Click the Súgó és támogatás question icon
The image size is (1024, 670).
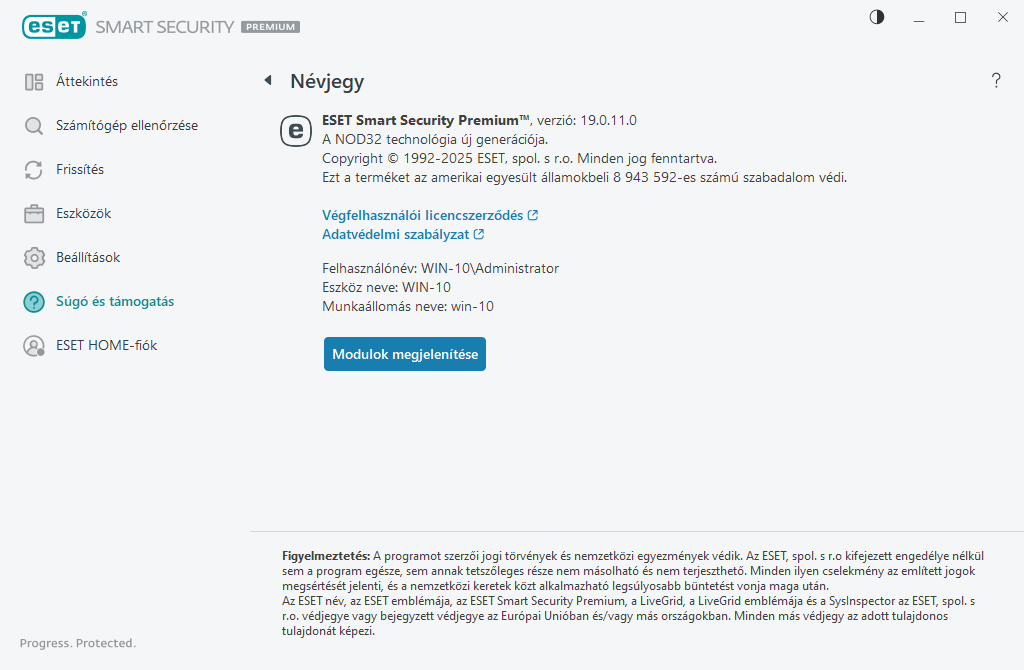tap(34, 302)
